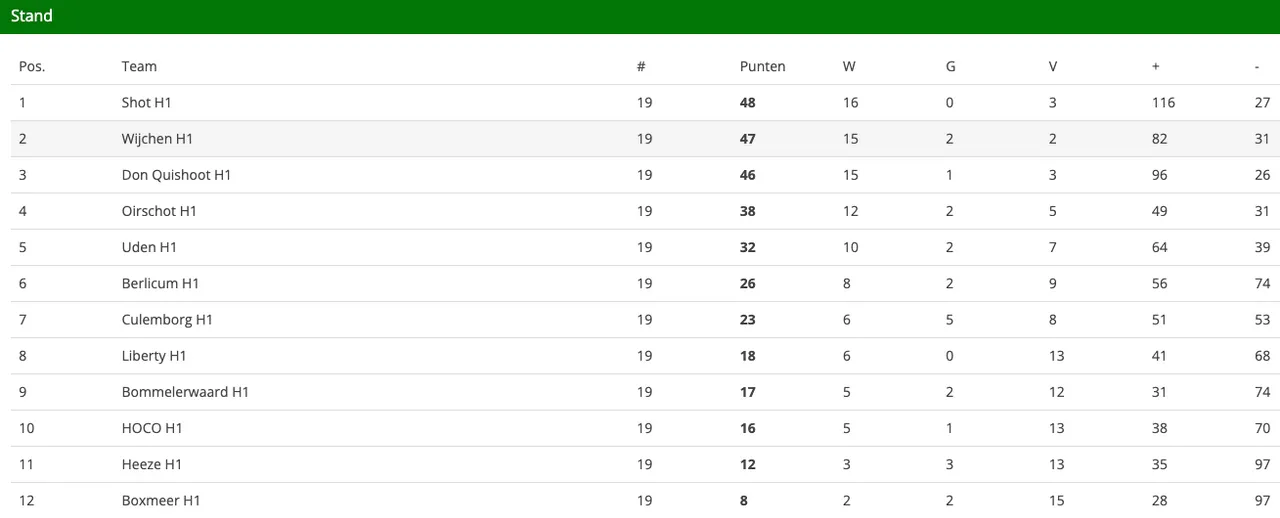Click the Punten column header
The height and width of the screenshot is (518, 1280).
(x=762, y=67)
